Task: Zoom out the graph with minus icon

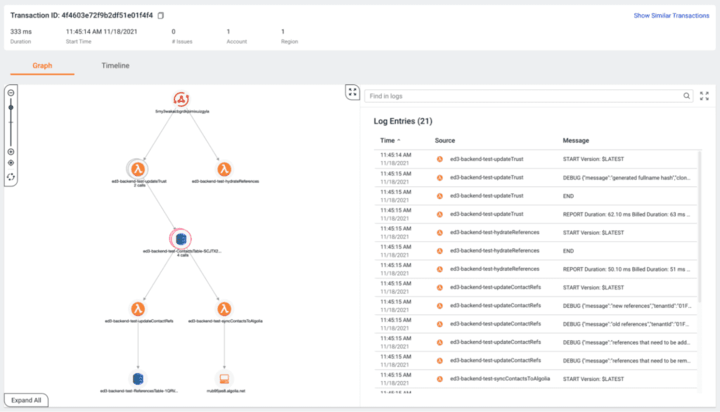Action: coord(11,93)
